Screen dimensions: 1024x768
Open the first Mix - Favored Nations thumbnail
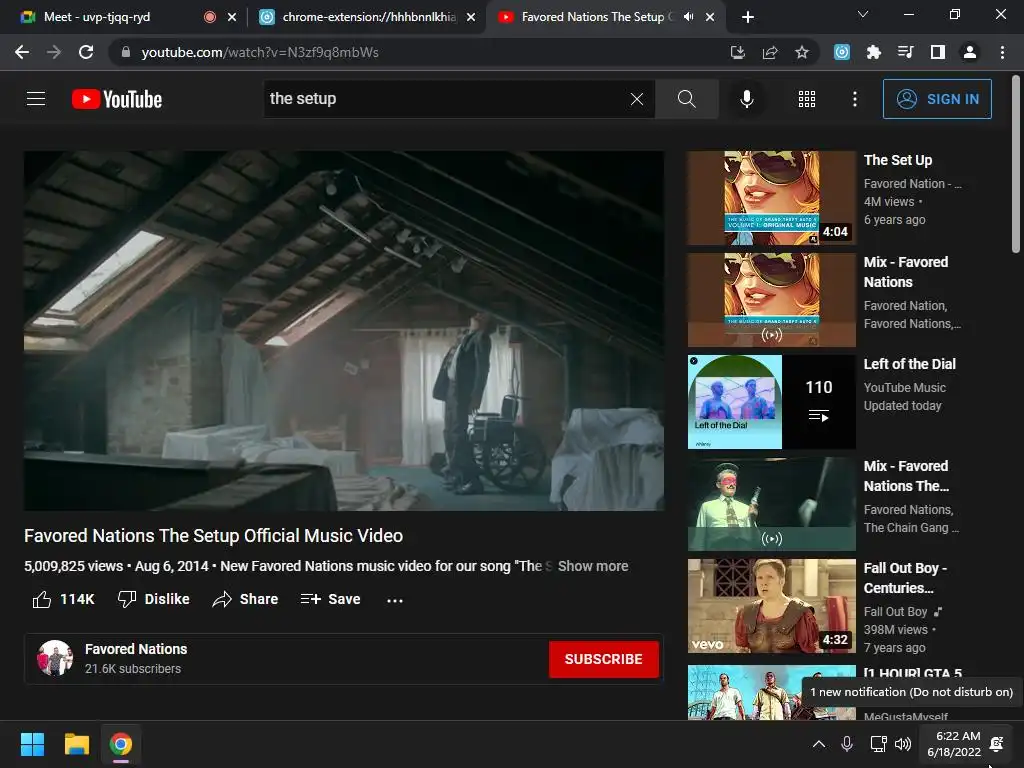[x=771, y=300]
